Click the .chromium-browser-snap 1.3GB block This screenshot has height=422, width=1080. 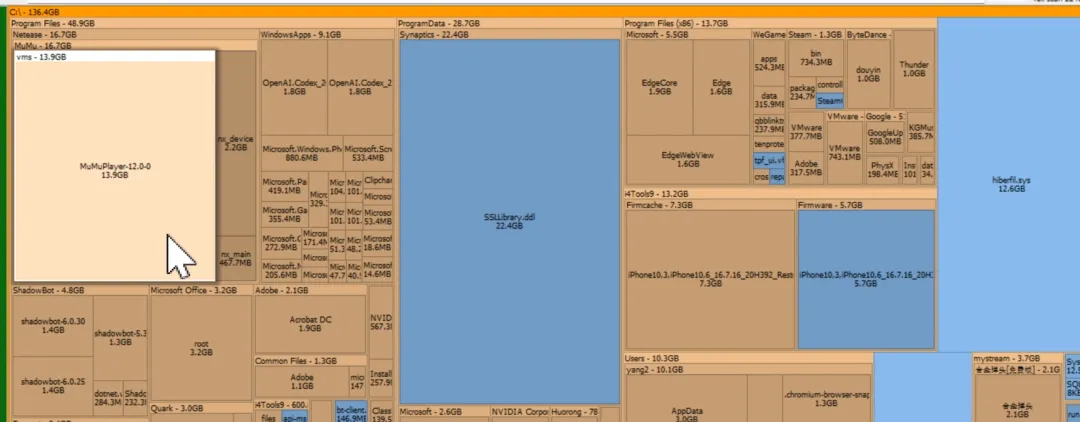[x=827, y=399]
